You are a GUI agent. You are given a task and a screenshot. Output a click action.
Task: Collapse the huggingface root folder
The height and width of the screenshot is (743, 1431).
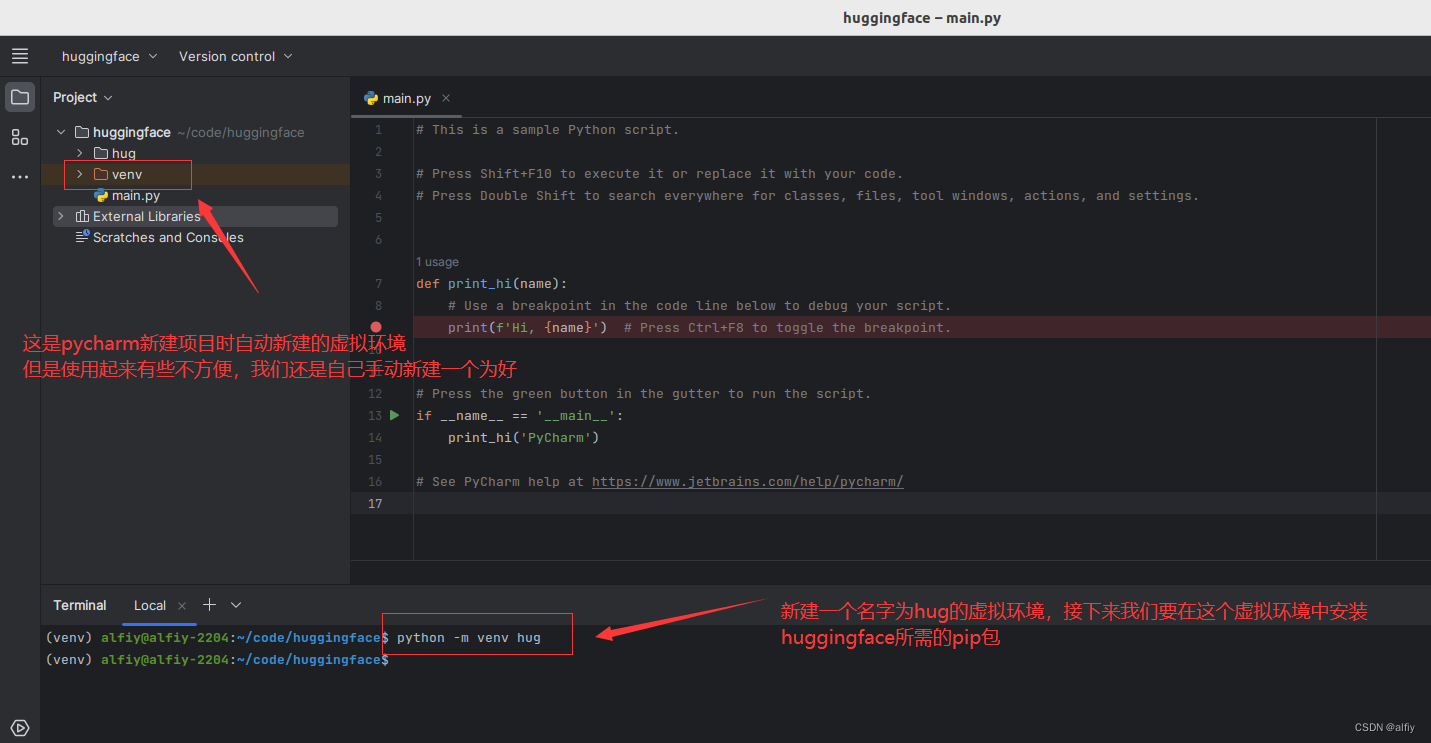[x=61, y=132]
